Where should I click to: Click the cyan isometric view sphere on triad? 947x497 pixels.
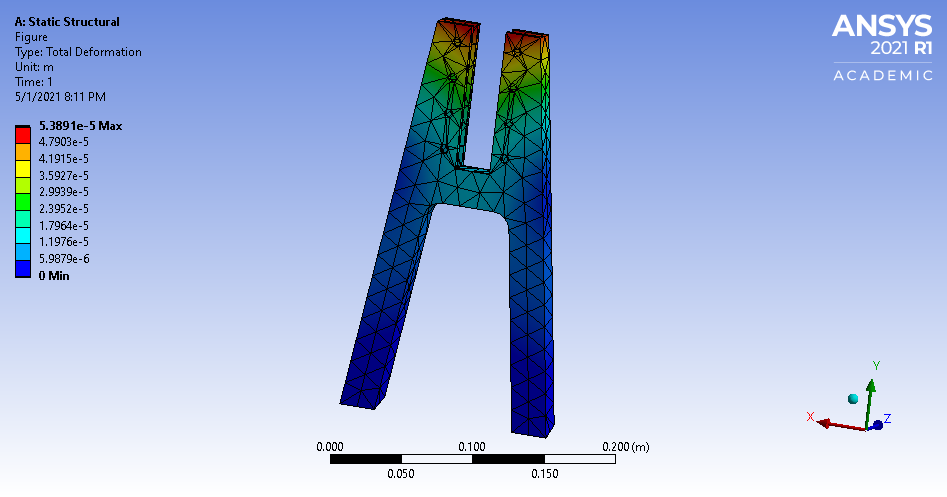coord(853,399)
